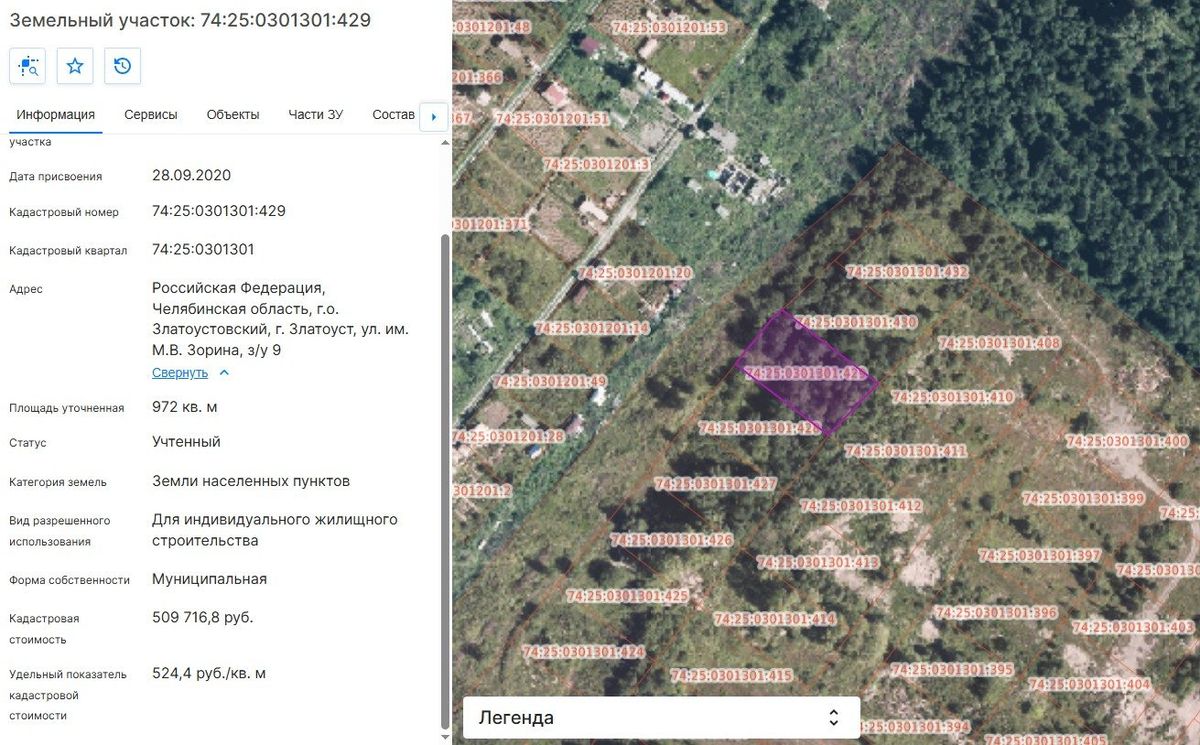The width and height of the screenshot is (1200, 745).
Task: Select parcel label 74:25:0301301:400
Action: tap(1127, 441)
